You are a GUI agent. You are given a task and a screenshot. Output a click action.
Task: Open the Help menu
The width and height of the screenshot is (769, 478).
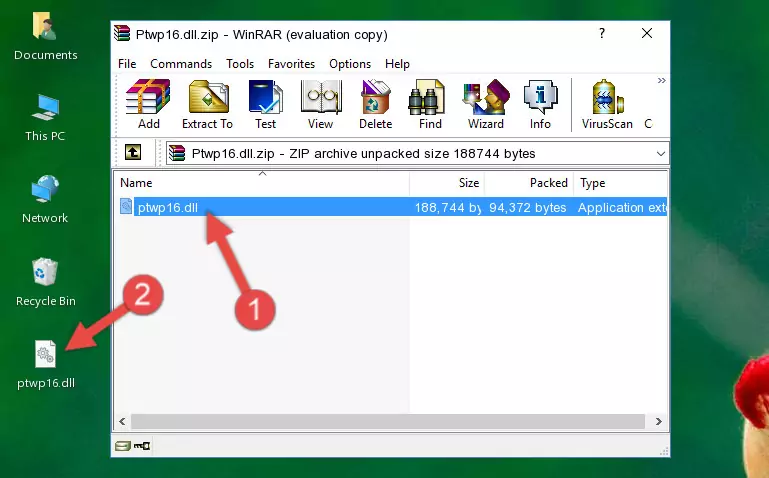pos(397,64)
